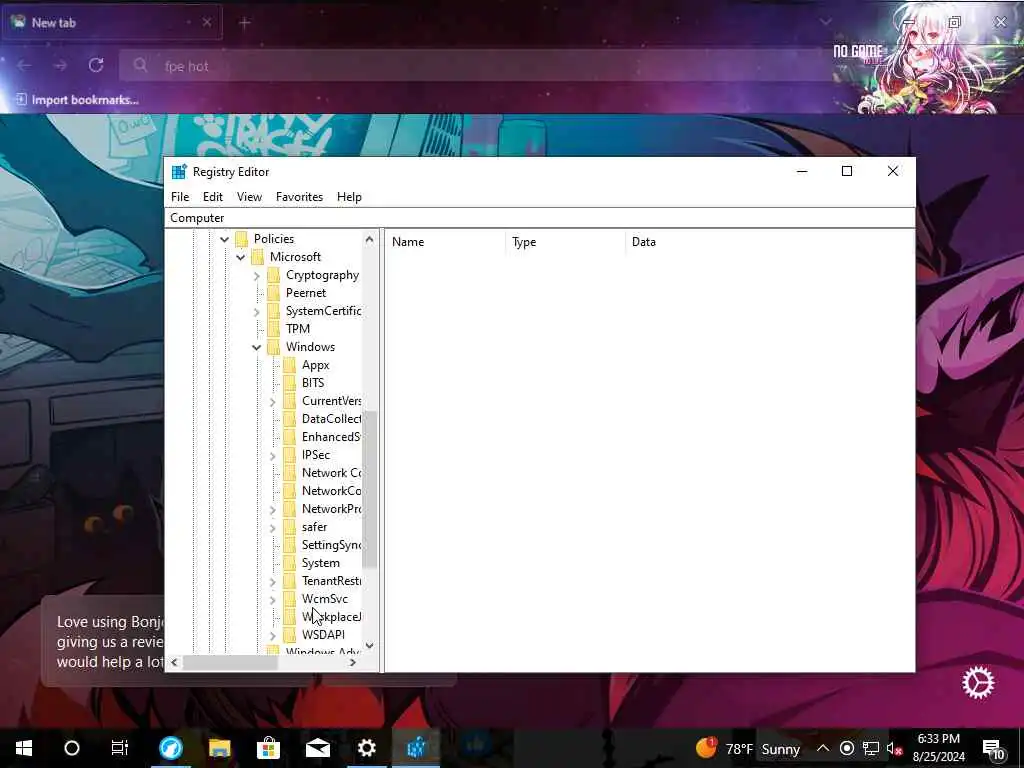This screenshot has width=1024, height=768.
Task: Open the Windows Start menu
Action: [x=24, y=748]
